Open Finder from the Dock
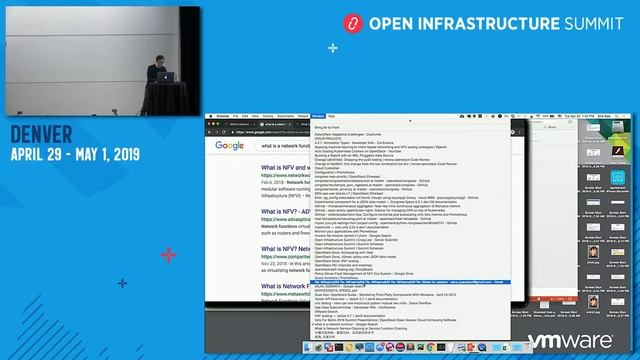 pyautogui.click(x=308, y=347)
